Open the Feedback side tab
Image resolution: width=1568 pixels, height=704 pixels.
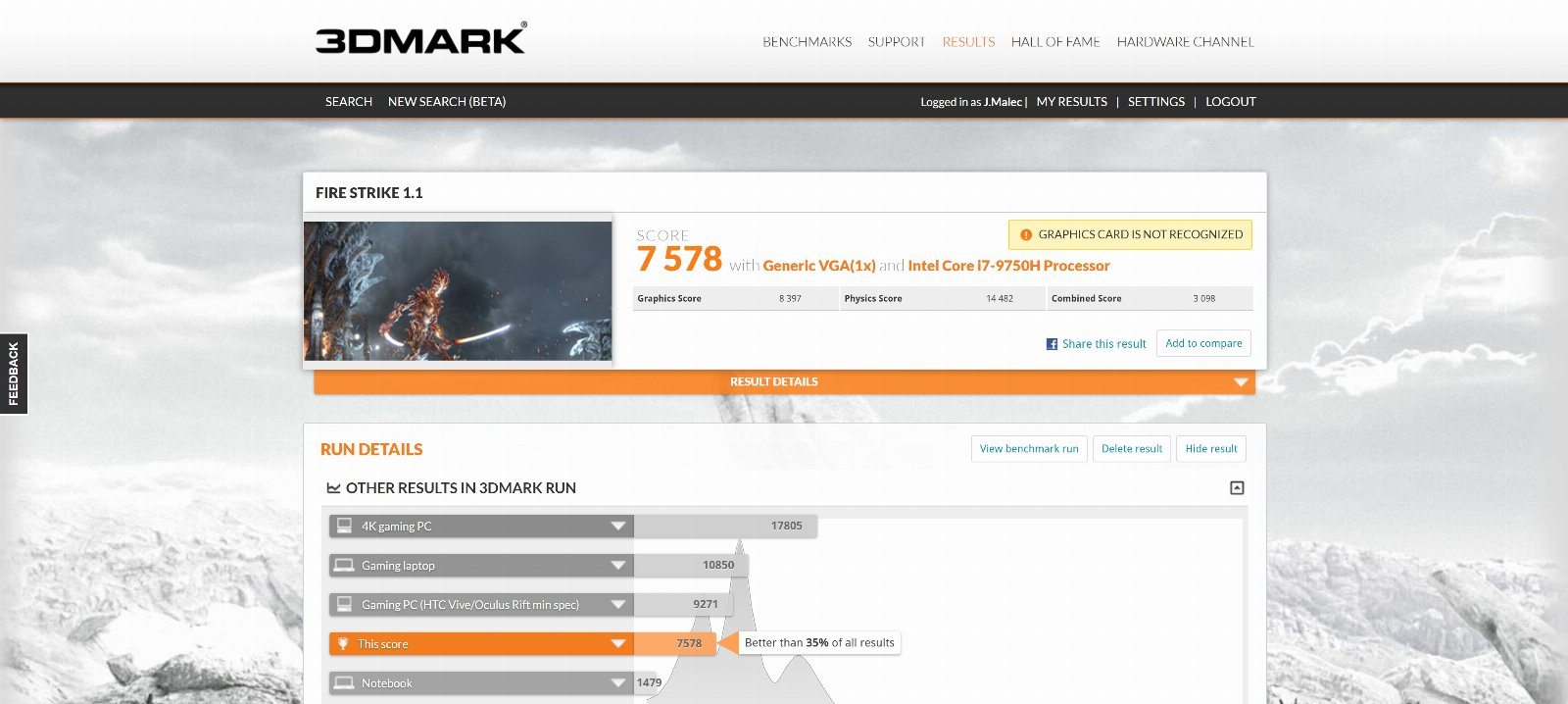14,374
